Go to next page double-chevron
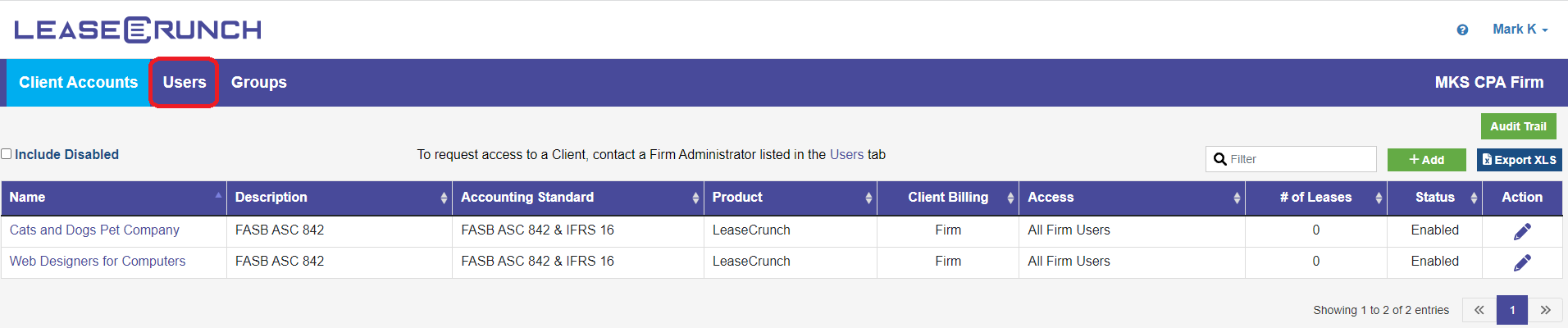 [x=1545, y=310]
